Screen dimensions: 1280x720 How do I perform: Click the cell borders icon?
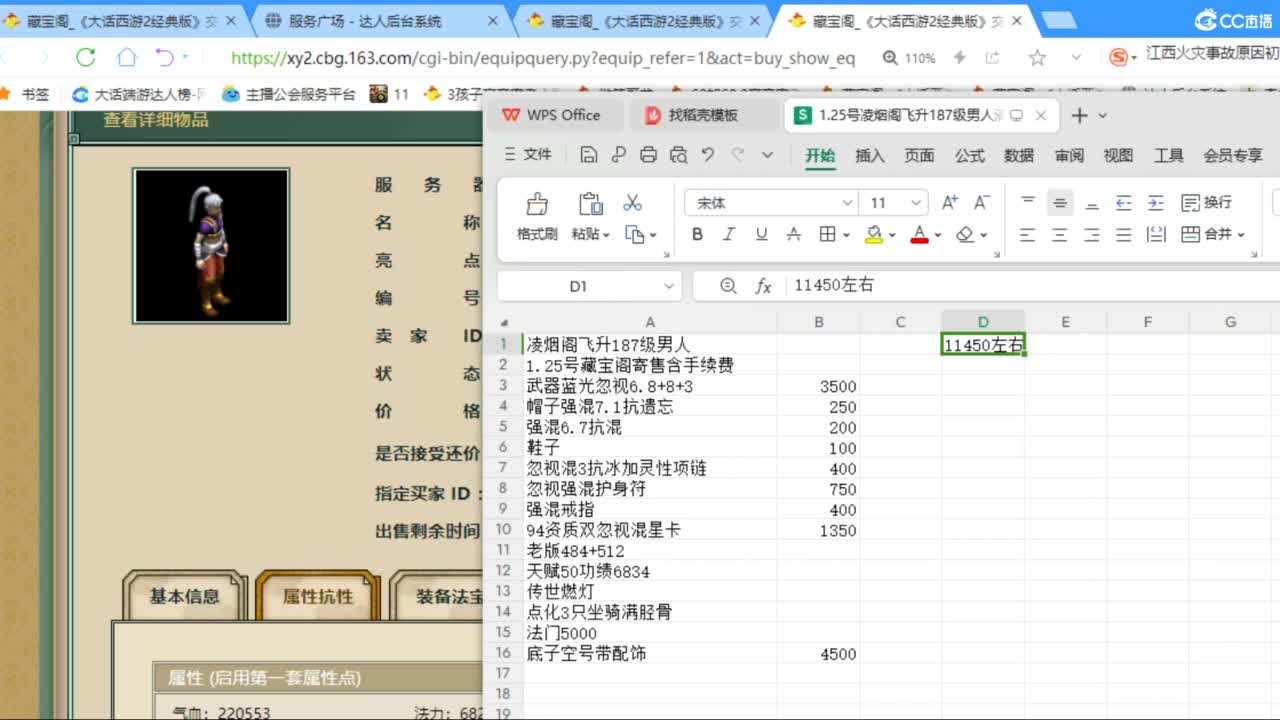[x=827, y=234]
